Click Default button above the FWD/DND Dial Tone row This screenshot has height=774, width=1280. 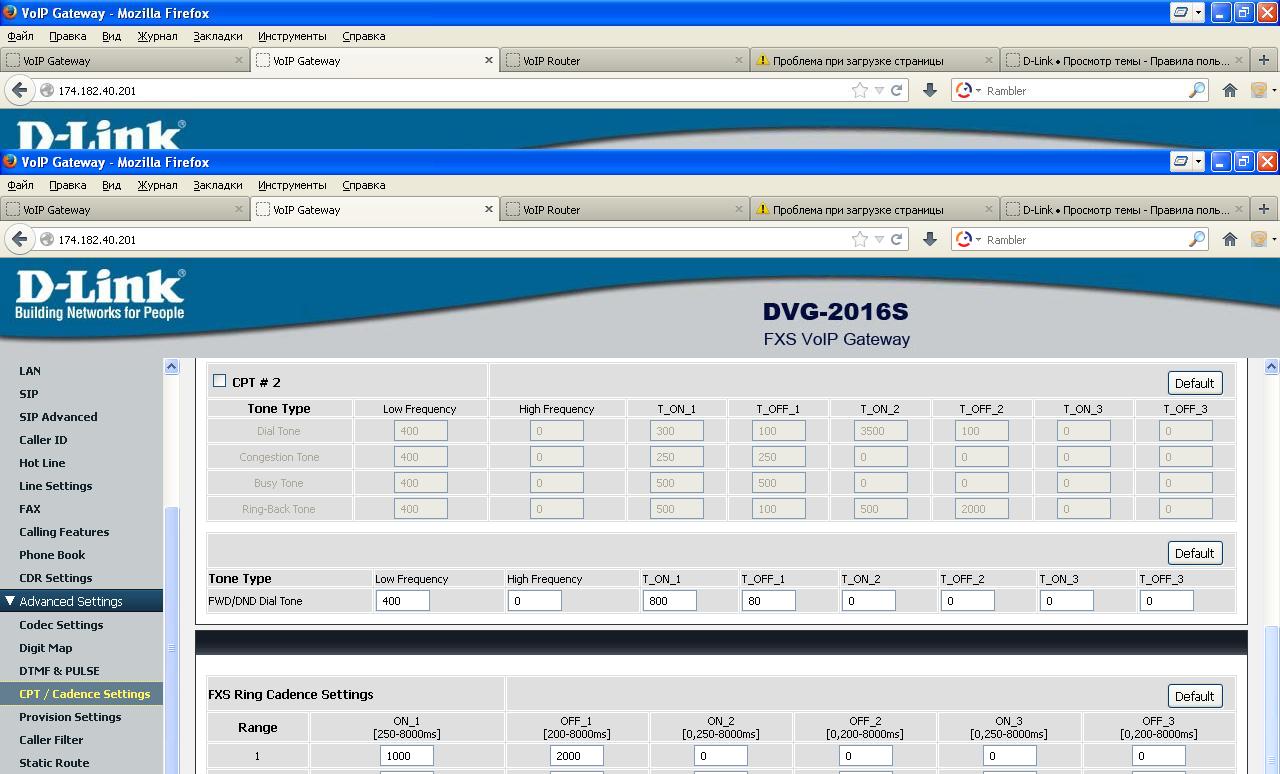[1194, 553]
